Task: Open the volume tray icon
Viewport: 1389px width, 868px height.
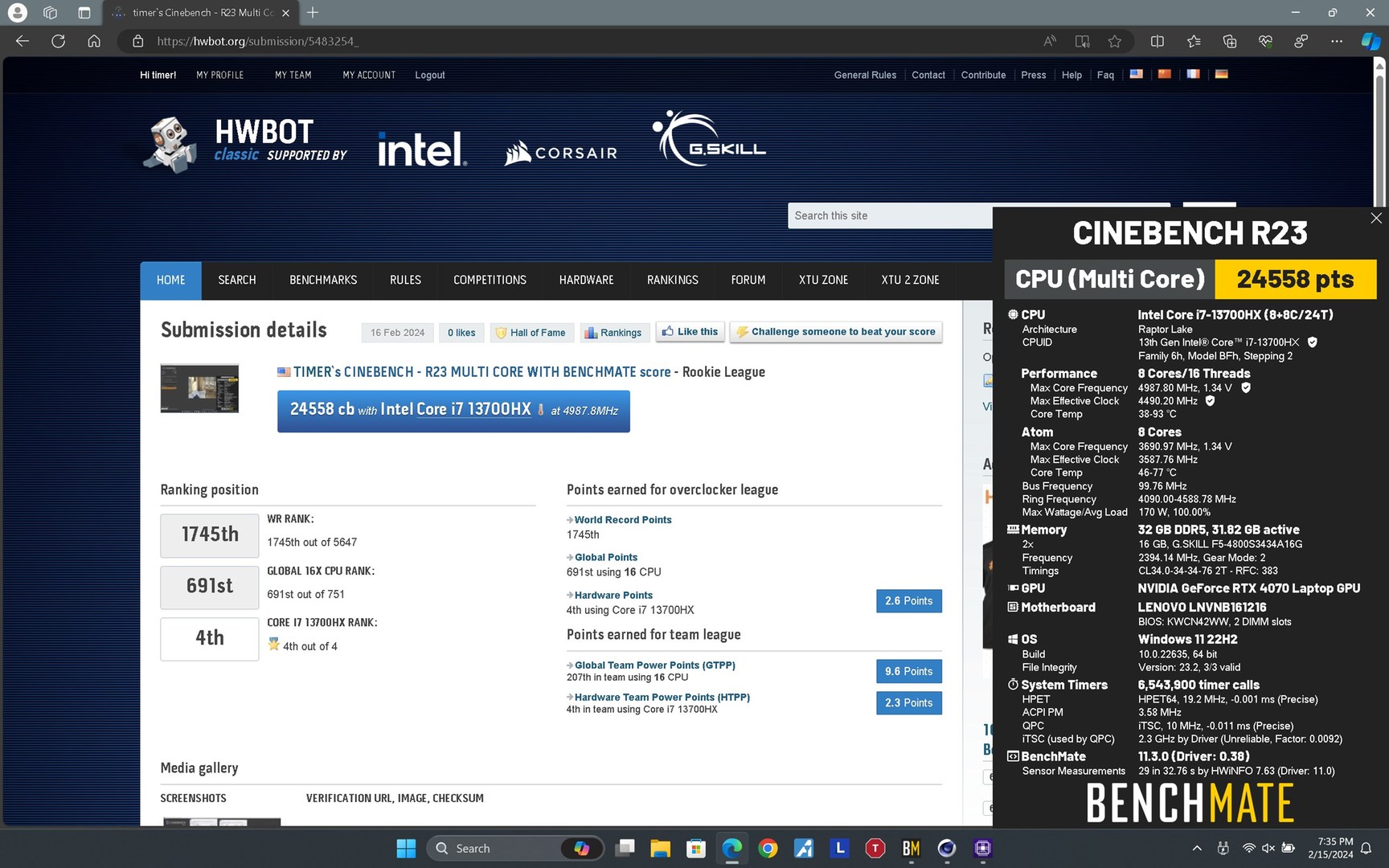Action: (x=1268, y=848)
